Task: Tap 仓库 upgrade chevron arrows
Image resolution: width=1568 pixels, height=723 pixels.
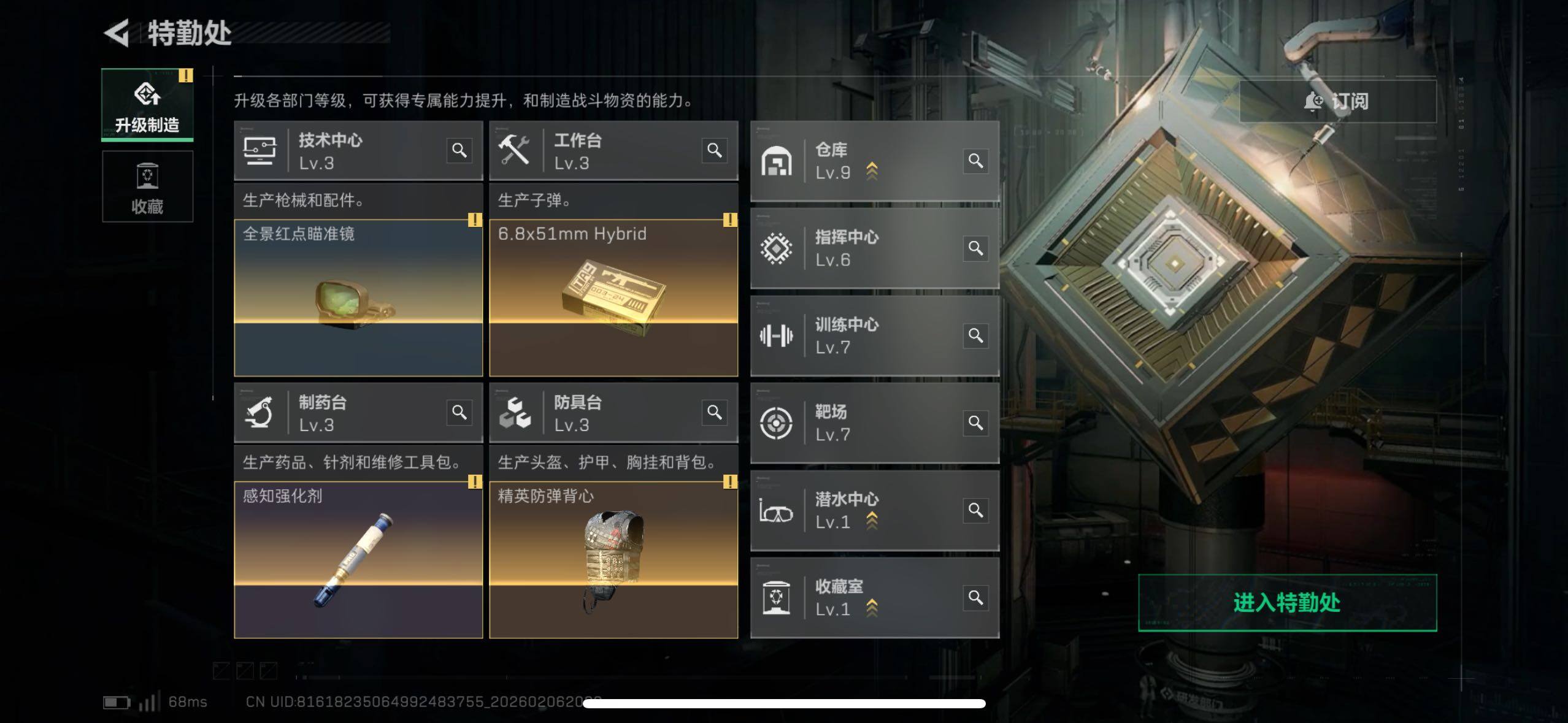Action: pyautogui.click(x=872, y=172)
